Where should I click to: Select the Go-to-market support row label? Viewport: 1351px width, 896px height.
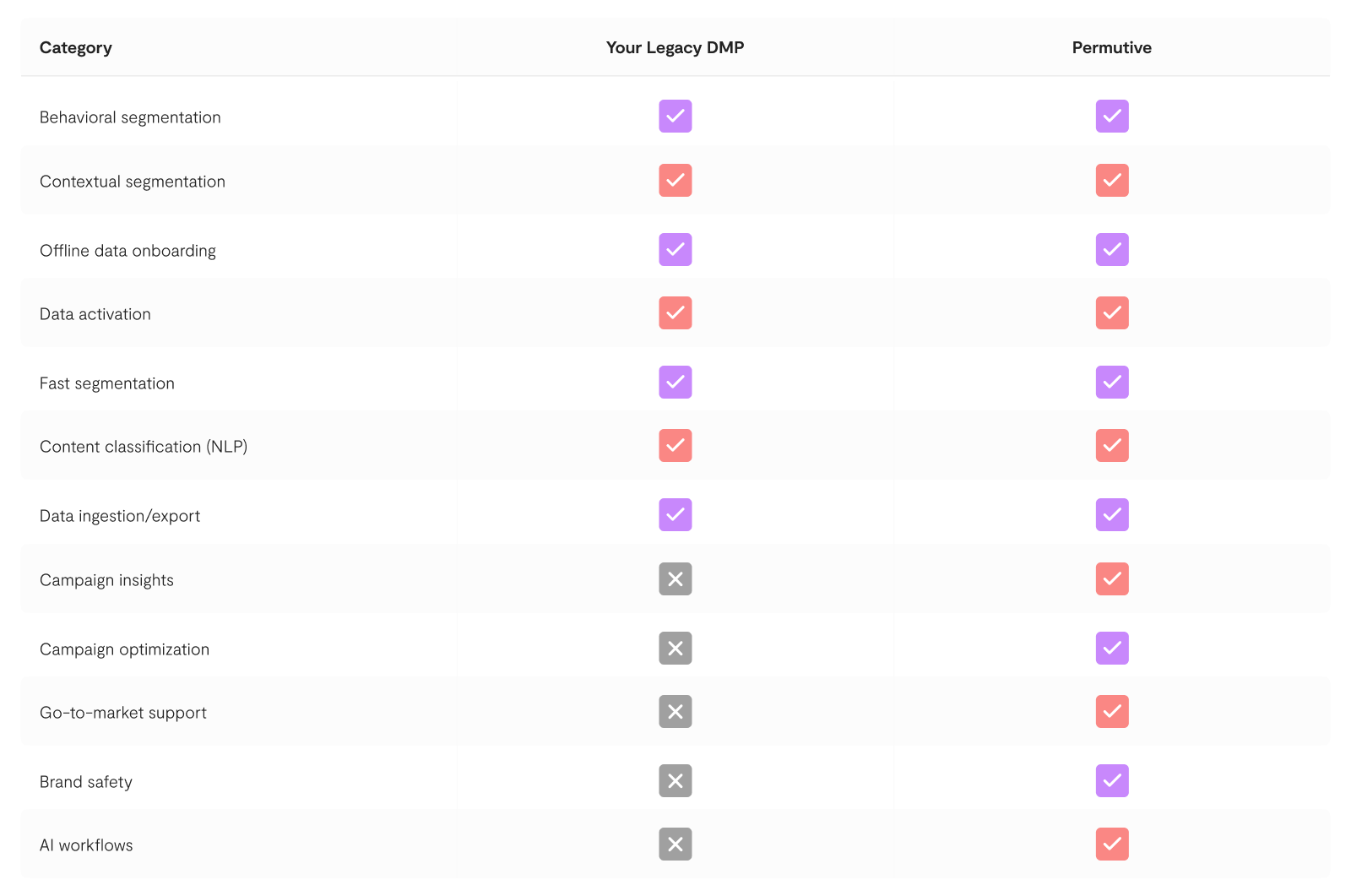[x=123, y=713]
